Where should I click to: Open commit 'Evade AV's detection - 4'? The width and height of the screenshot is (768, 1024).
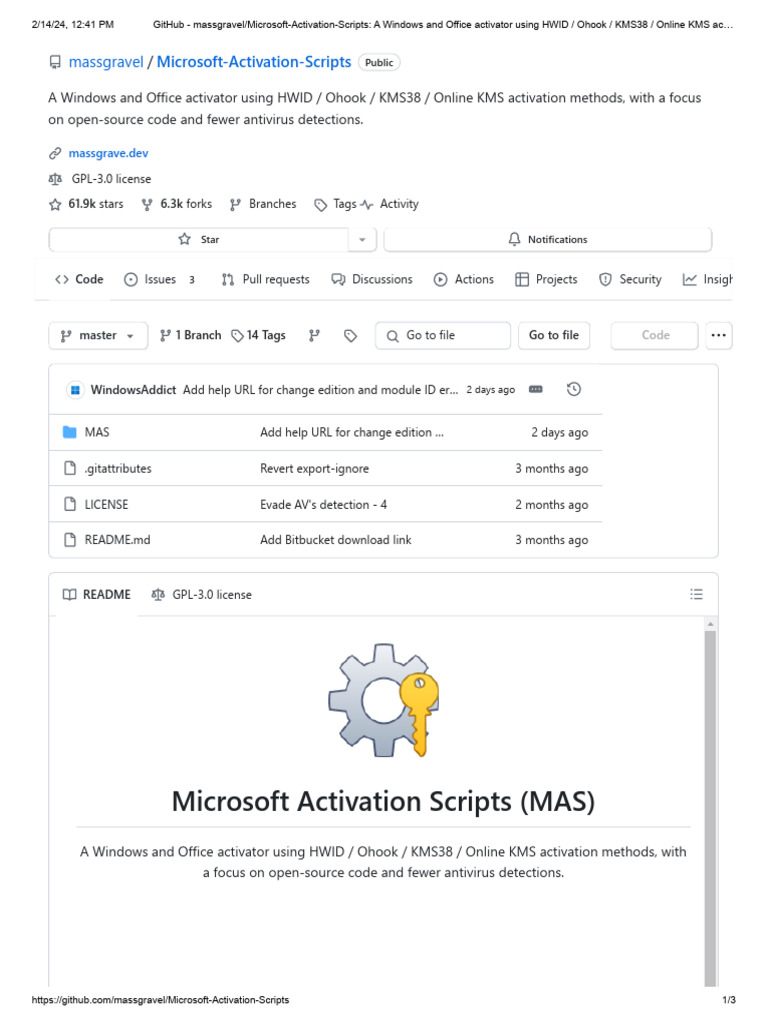pyautogui.click(x=323, y=505)
